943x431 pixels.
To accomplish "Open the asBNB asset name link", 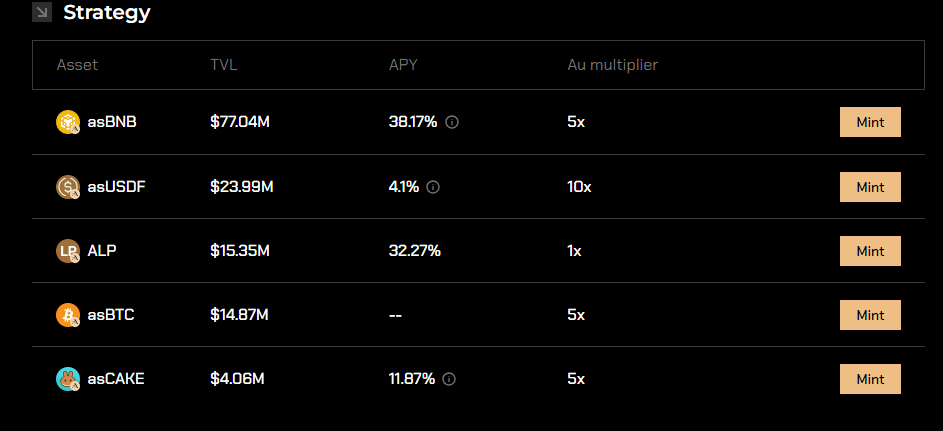I will 112,123.
